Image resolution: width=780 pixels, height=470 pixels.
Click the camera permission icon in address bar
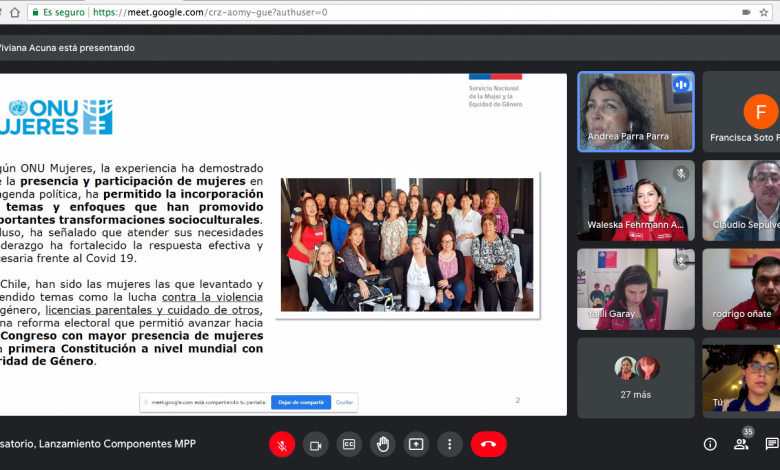[746, 12]
